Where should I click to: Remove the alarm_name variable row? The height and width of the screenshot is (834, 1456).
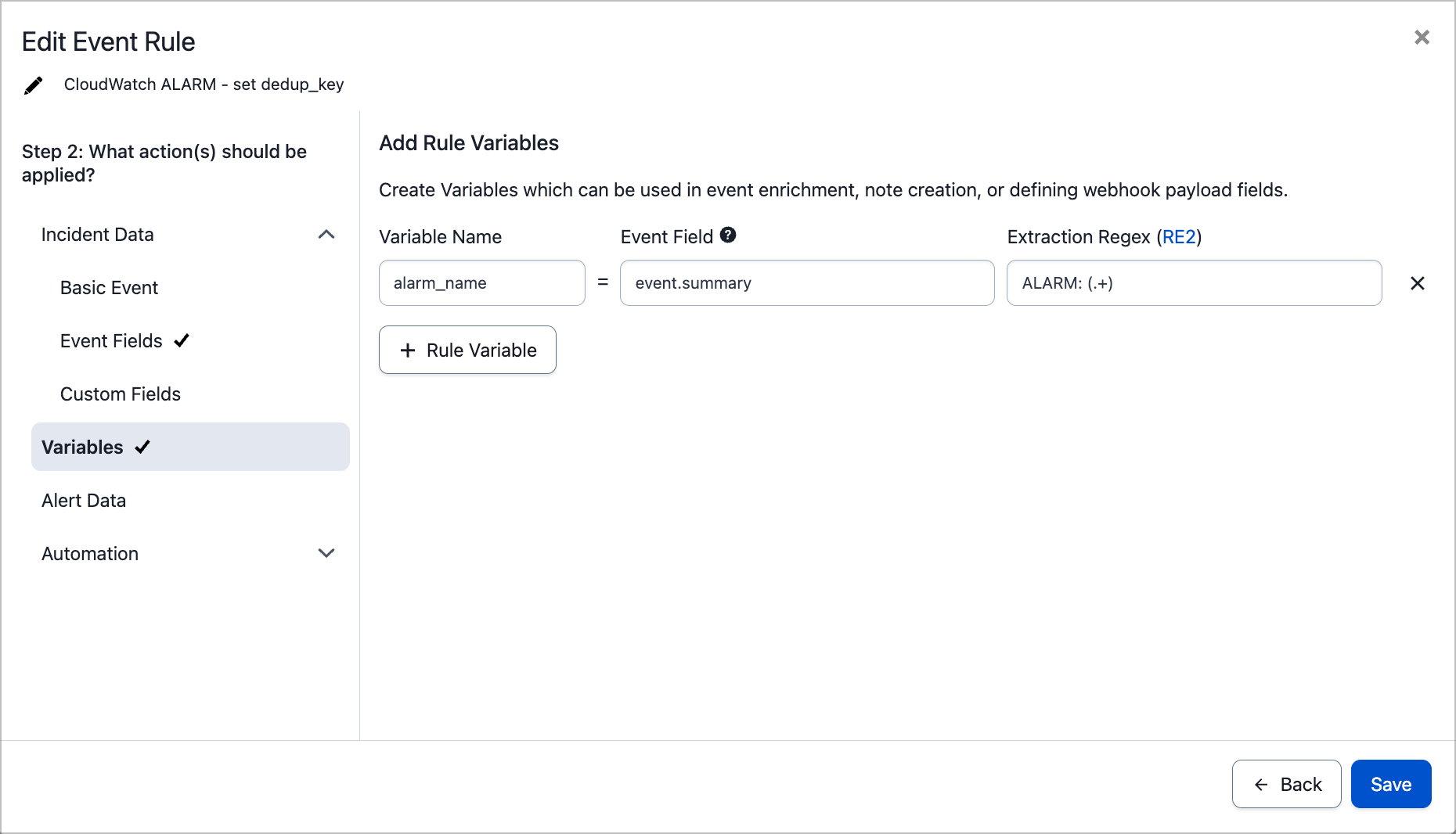click(1417, 283)
